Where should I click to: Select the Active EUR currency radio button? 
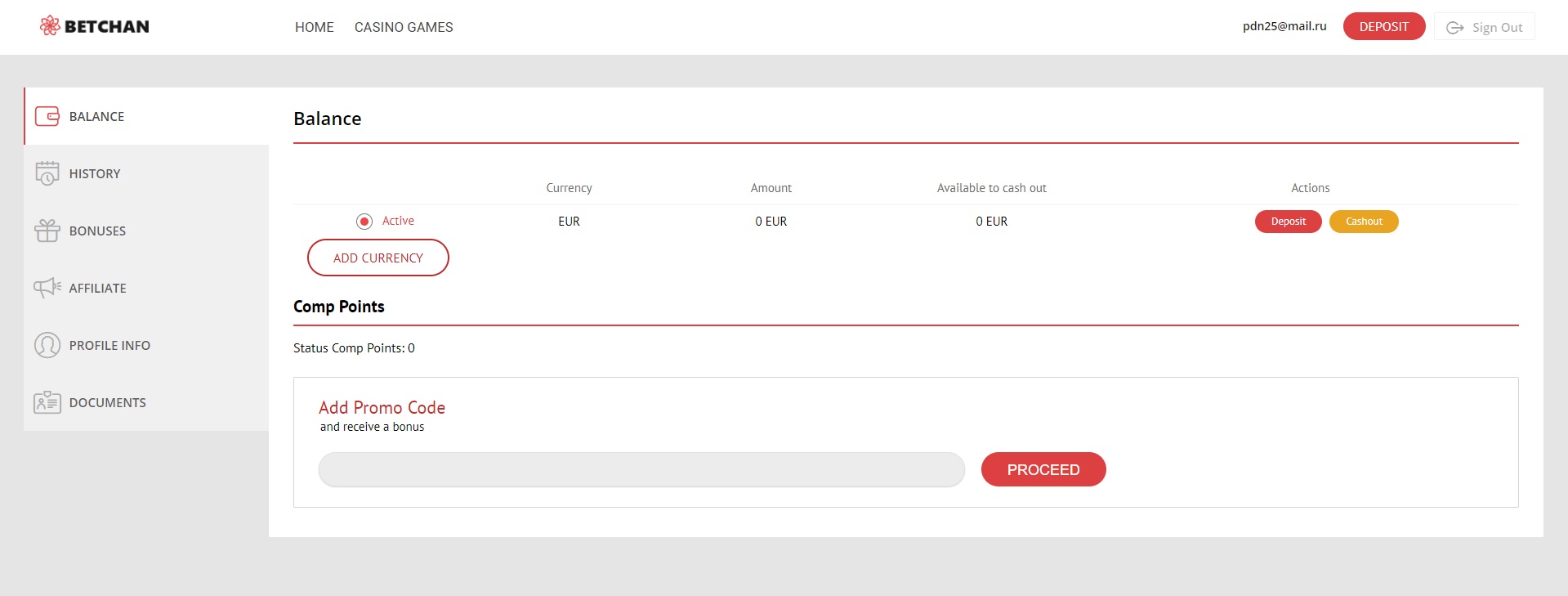[x=364, y=222]
